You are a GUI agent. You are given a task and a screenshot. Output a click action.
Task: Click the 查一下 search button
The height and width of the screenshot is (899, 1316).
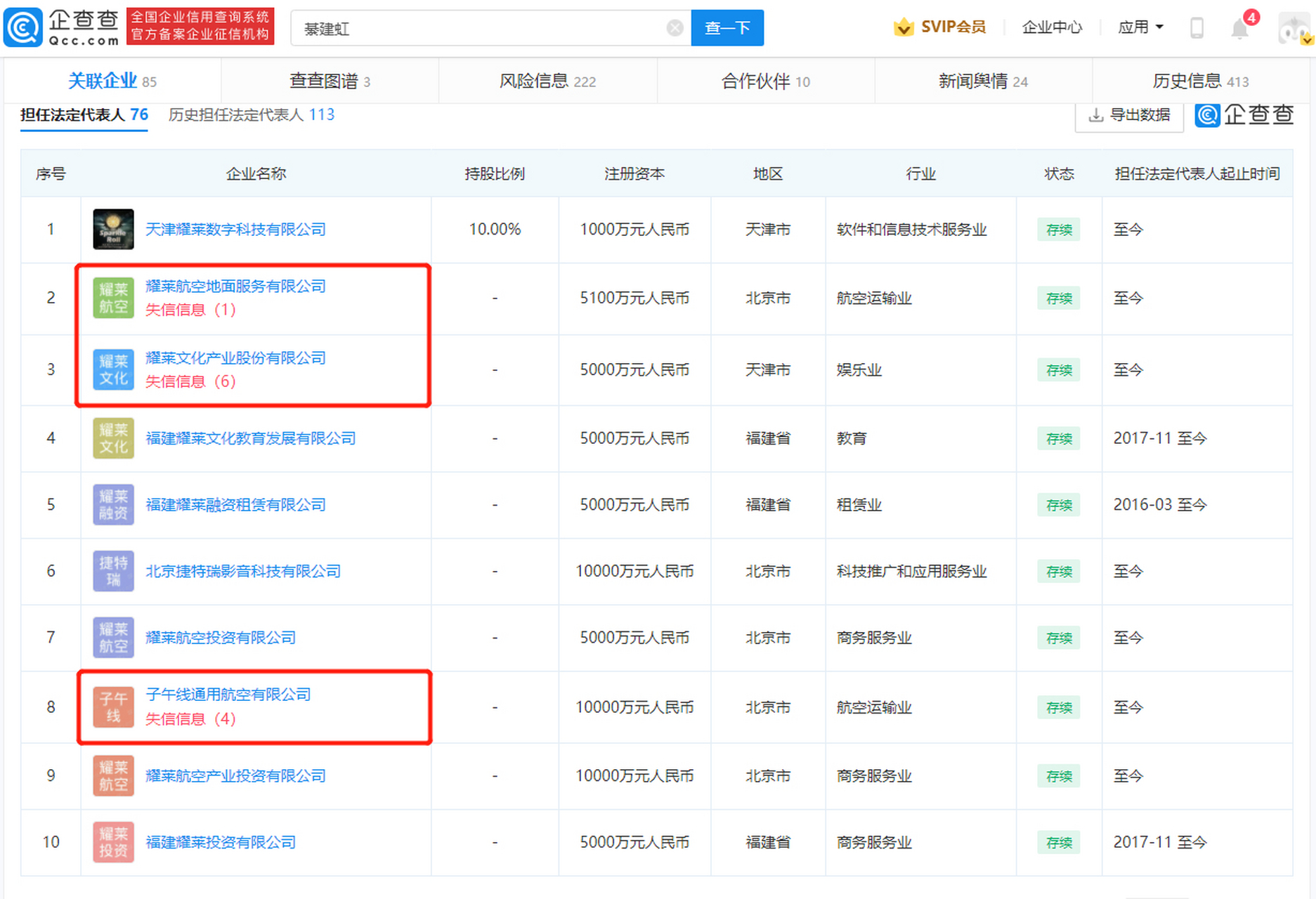point(727,28)
